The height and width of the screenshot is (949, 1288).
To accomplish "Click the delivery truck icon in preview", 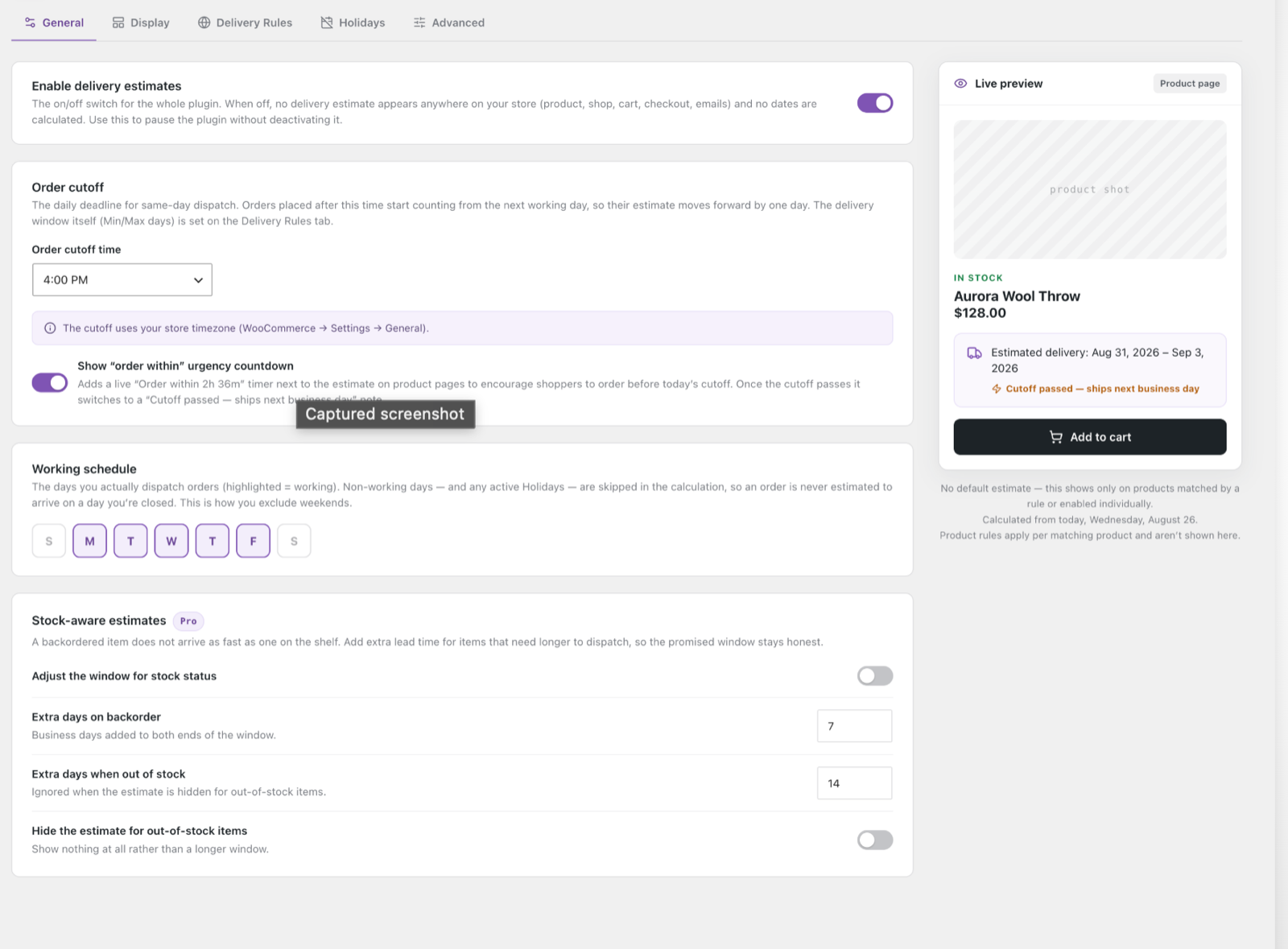I will [974, 353].
